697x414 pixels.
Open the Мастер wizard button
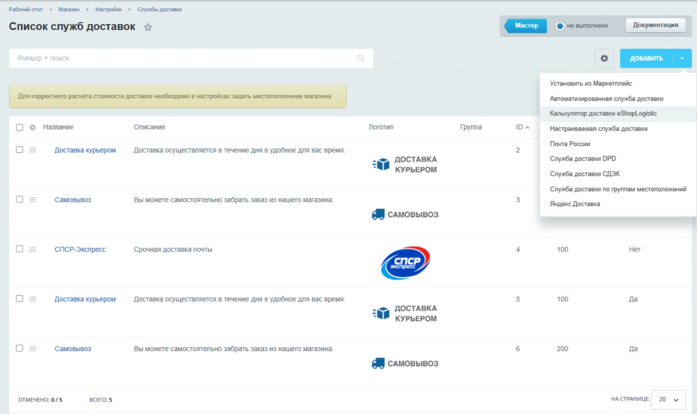(x=526, y=25)
